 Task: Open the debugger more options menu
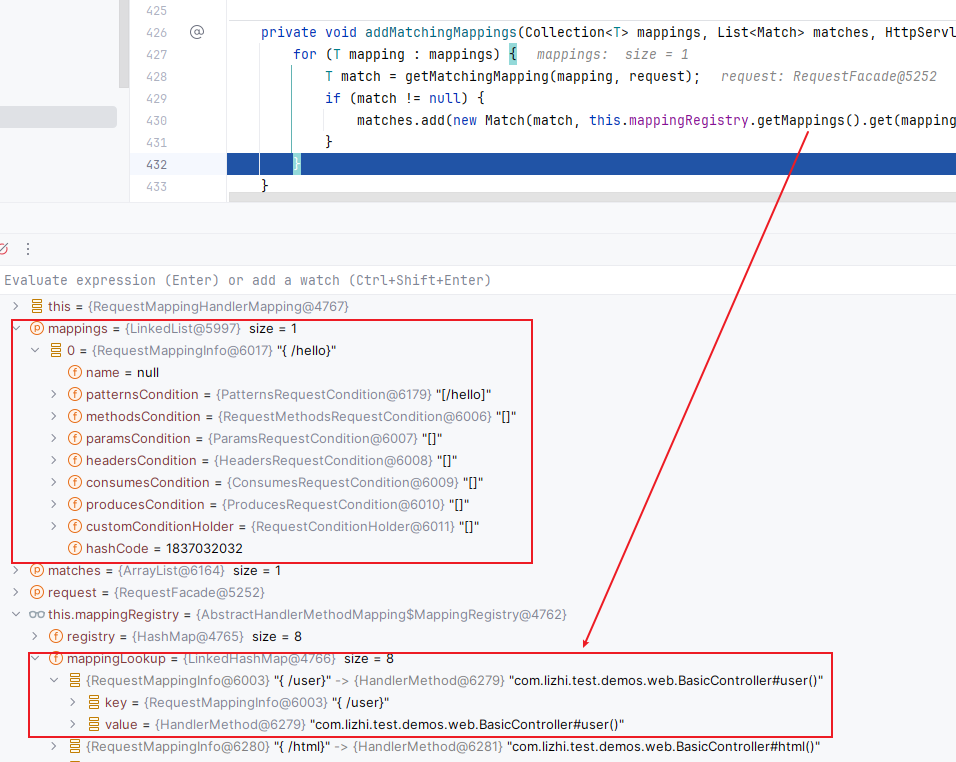point(28,249)
